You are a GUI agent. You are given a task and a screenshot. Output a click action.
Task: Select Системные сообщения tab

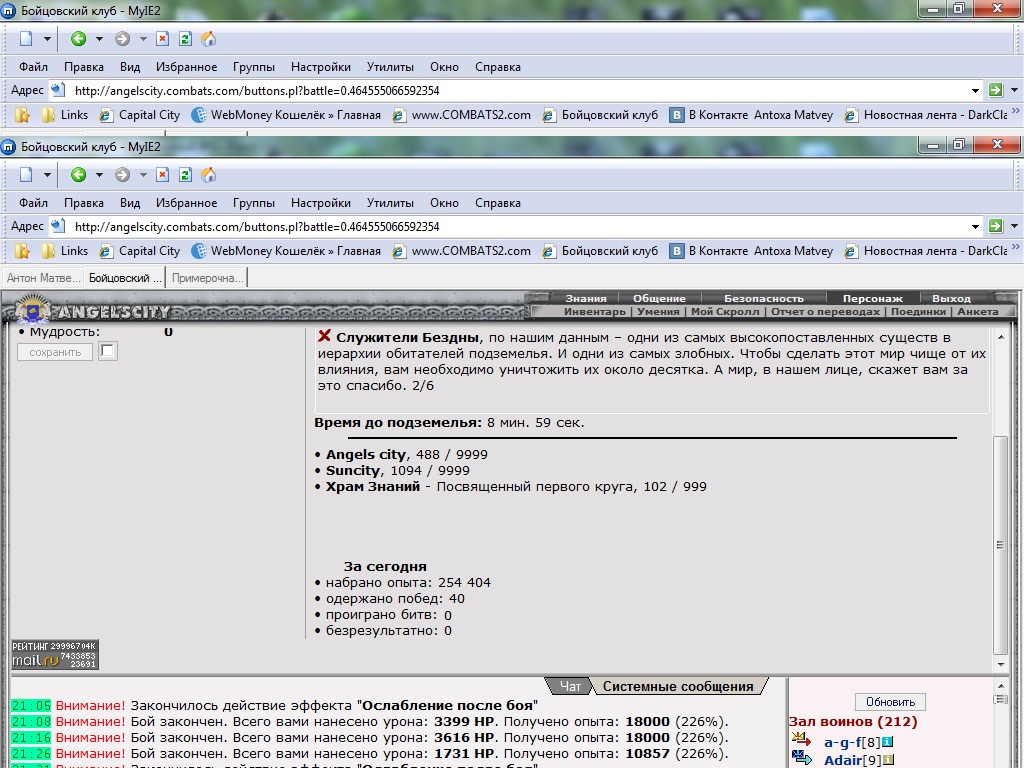[x=678, y=686]
